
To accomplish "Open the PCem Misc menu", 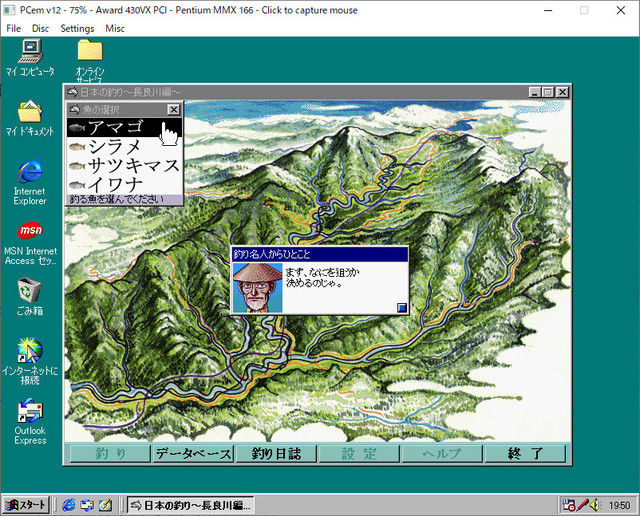I will [115, 28].
